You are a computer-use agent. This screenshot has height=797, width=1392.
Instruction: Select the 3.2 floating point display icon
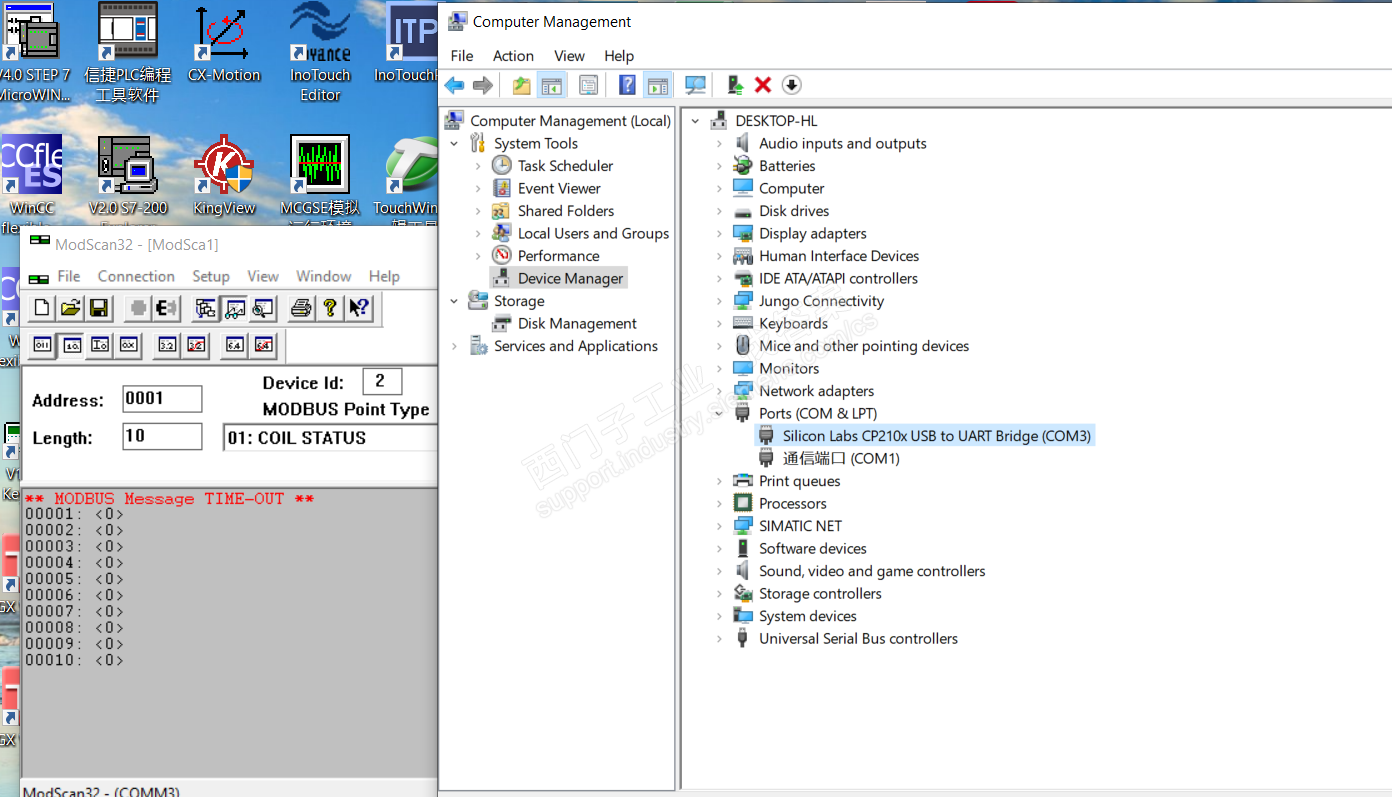coord(167,345)
